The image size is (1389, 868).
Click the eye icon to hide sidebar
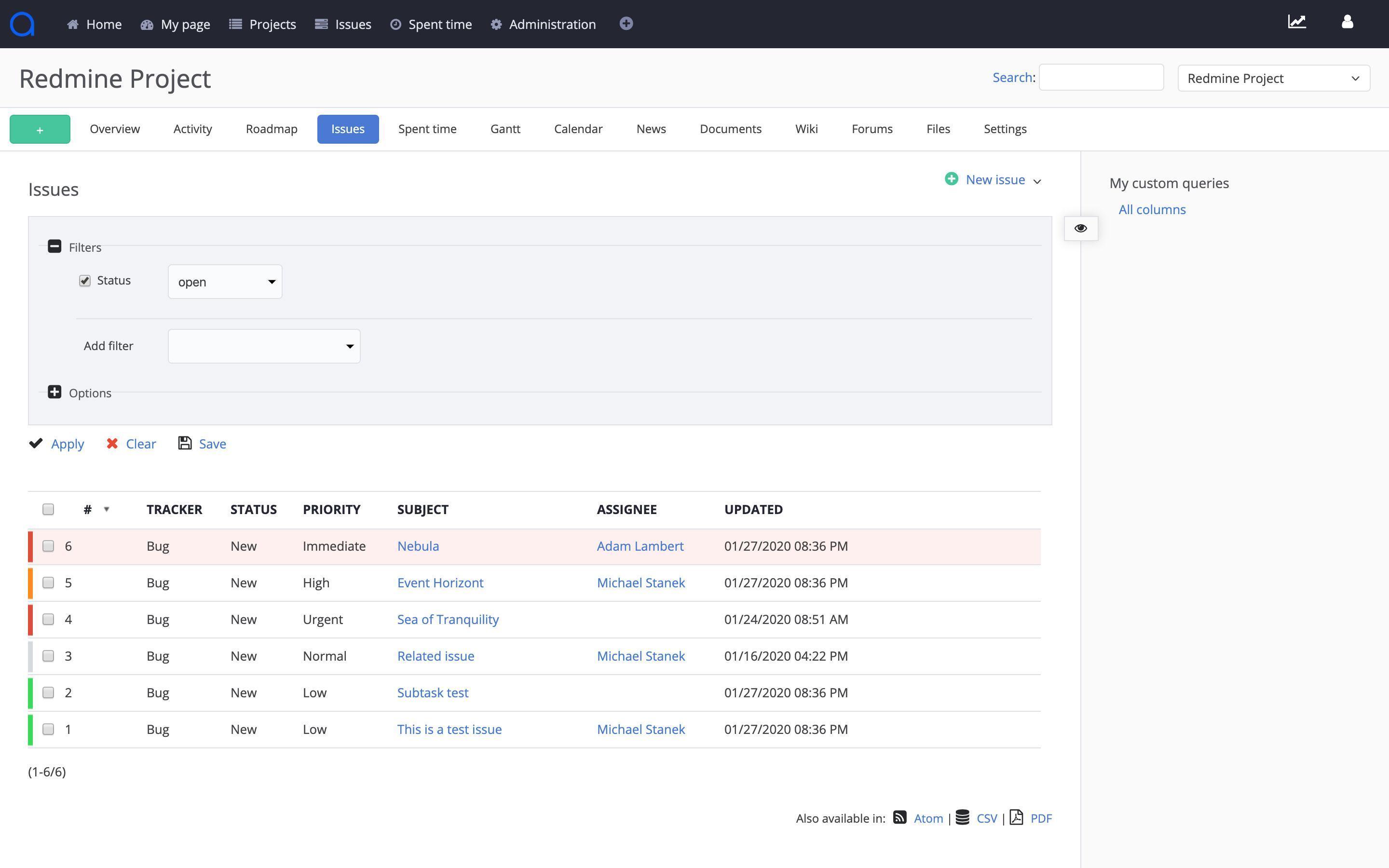(x=1081, y=229)
